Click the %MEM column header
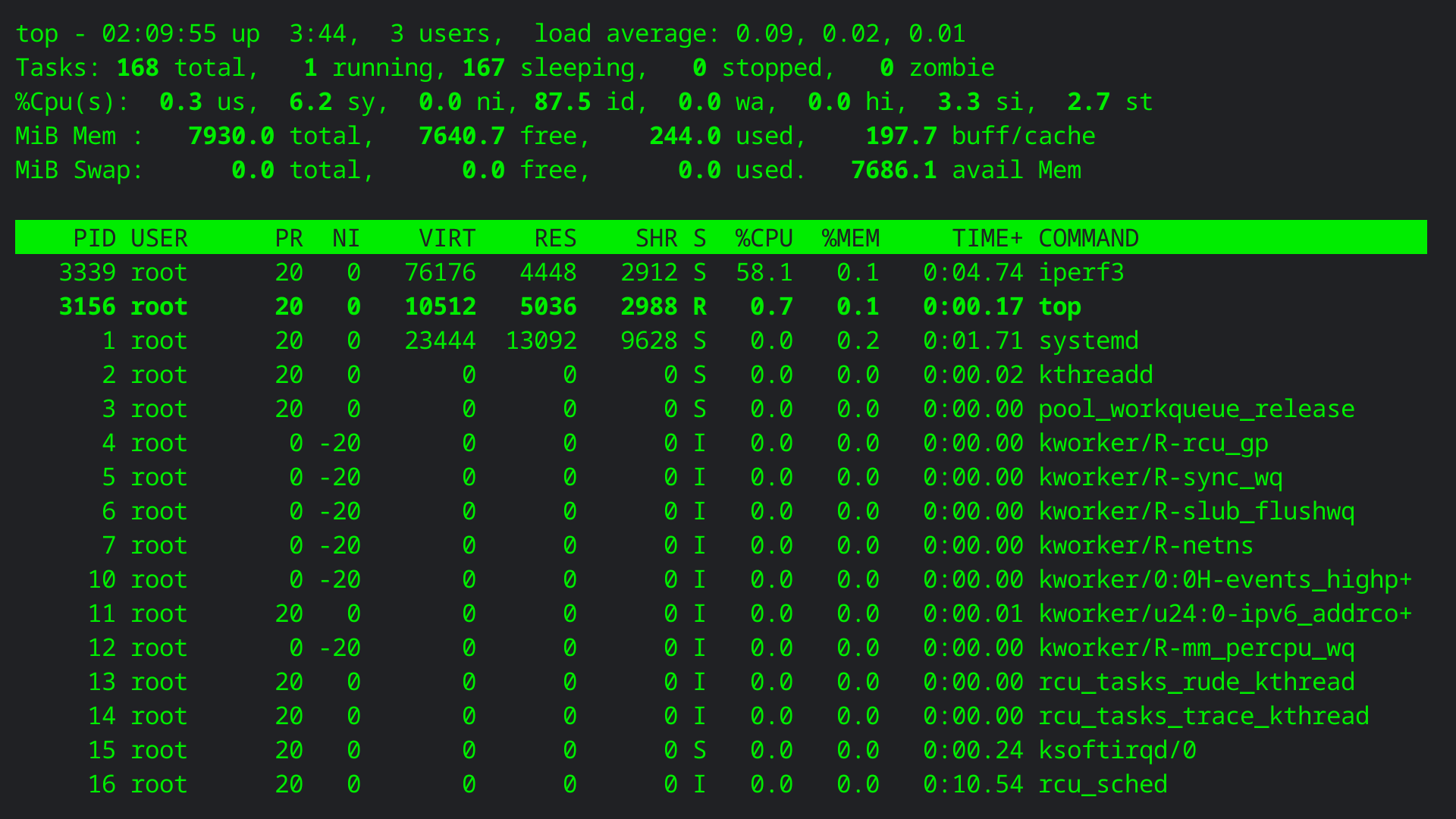 [x=851, y=238]
